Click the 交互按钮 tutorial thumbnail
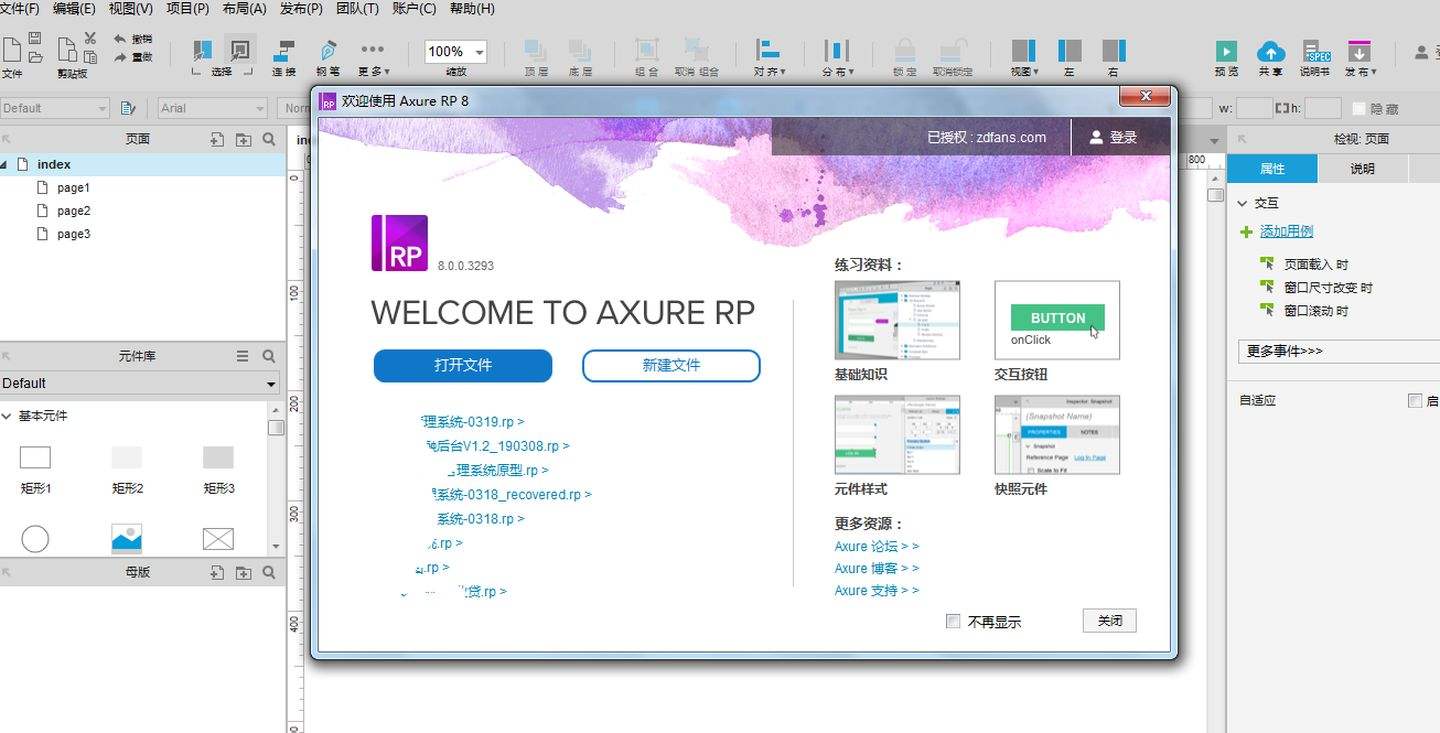 click(1057, 320)
